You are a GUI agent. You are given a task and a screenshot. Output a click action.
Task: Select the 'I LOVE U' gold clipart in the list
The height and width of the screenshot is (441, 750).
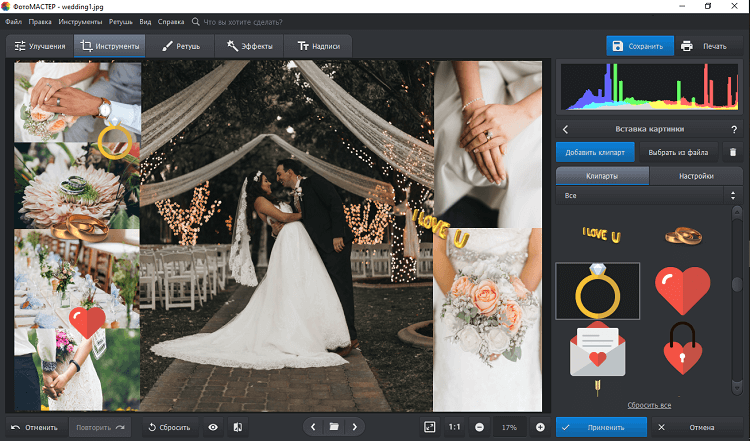[x=601, y=234]
